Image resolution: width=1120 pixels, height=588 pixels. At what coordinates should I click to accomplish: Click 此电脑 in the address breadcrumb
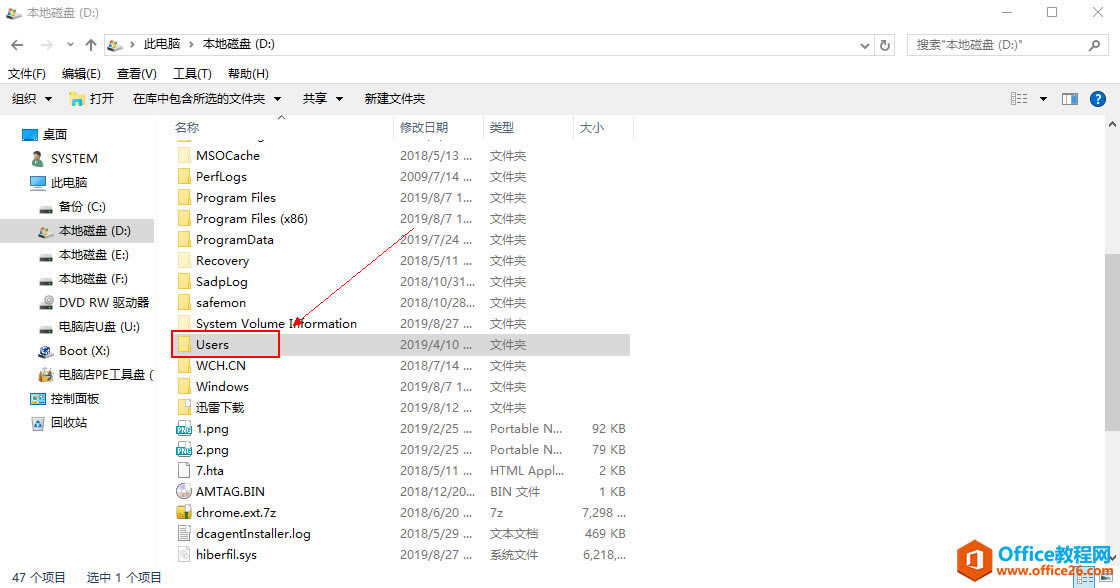[162, 44]
